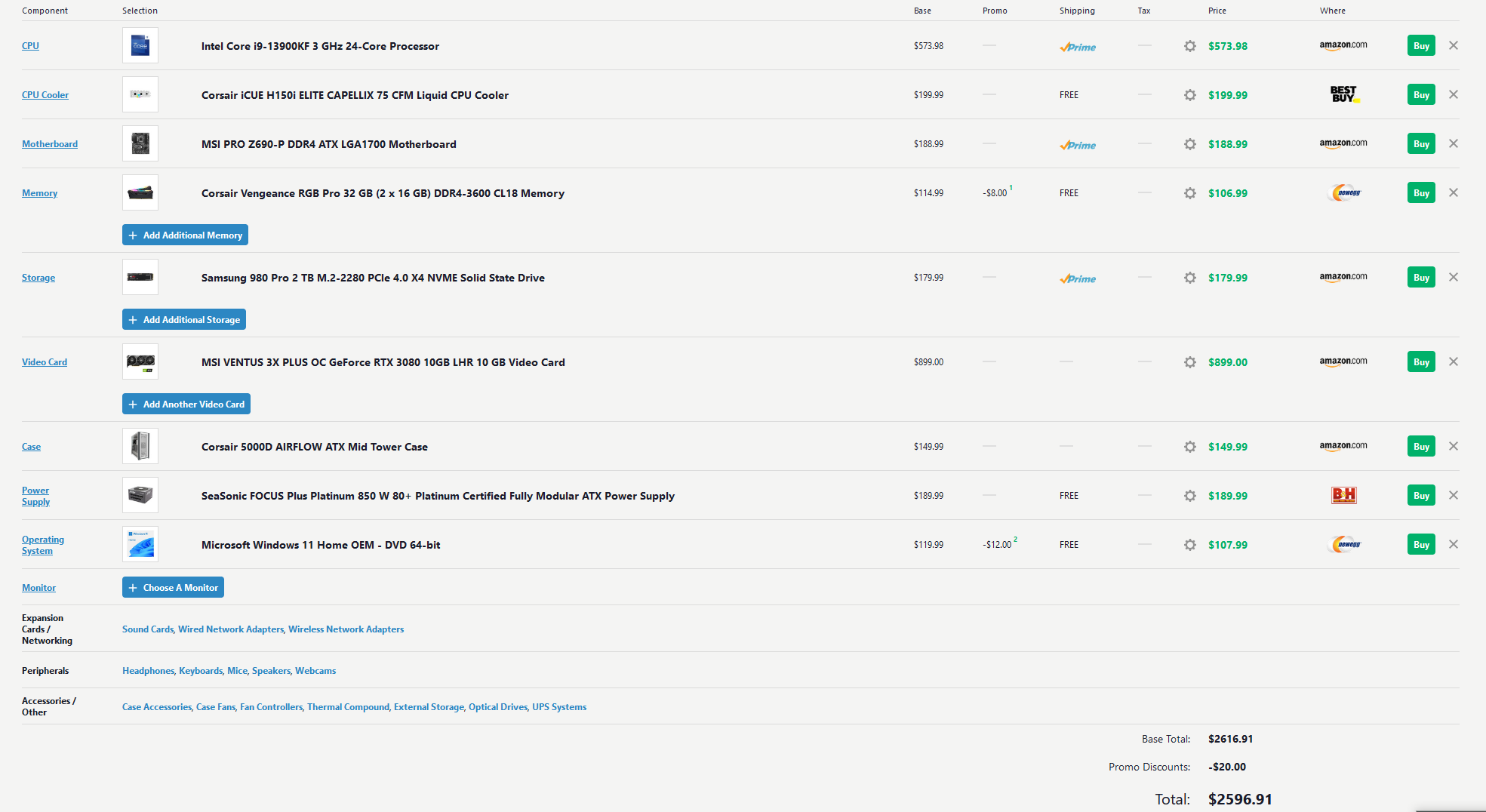Click gear icon in Memory row

[x=1190, y=193]
